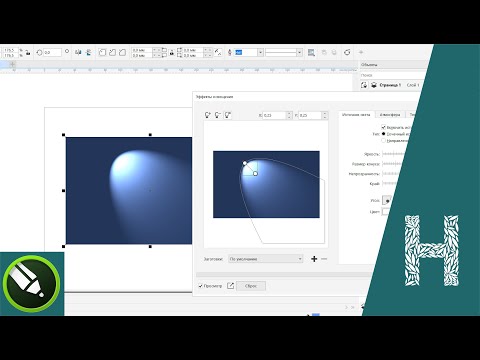Click the convert to curves icon
The image size is (480, 360).
[x=347, y=52]
